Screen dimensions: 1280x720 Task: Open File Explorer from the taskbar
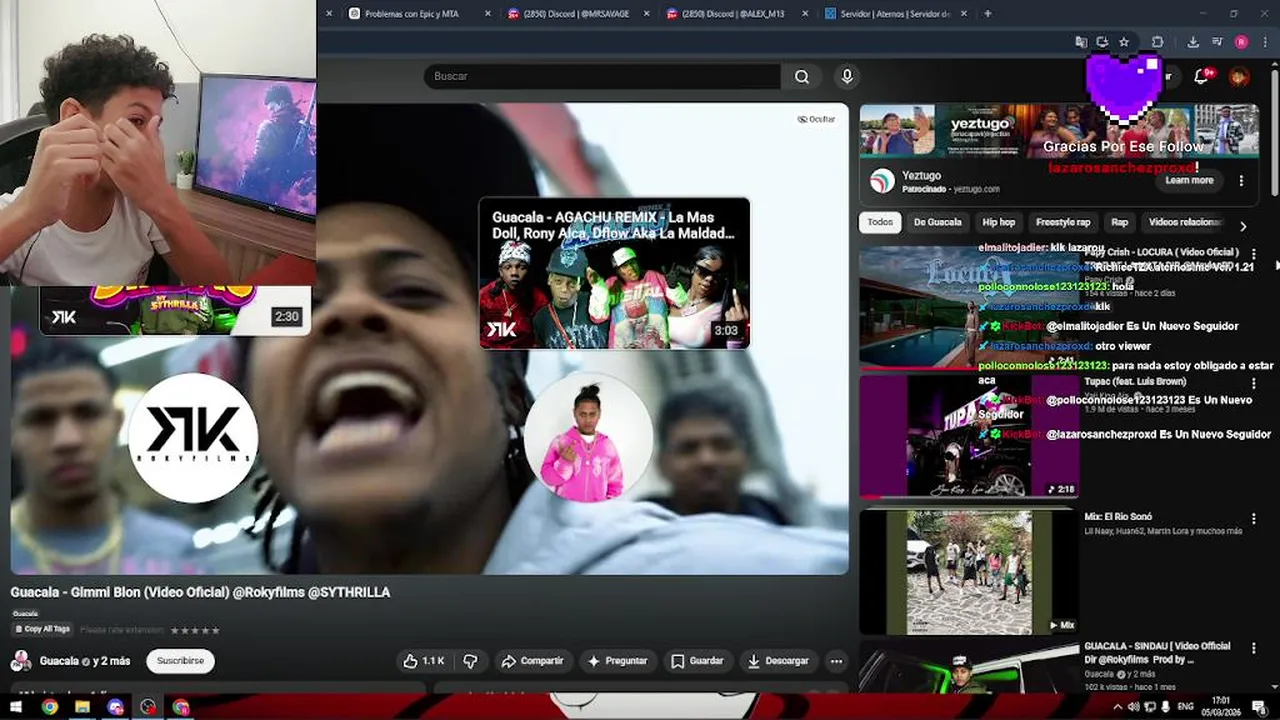coord(82,707)
